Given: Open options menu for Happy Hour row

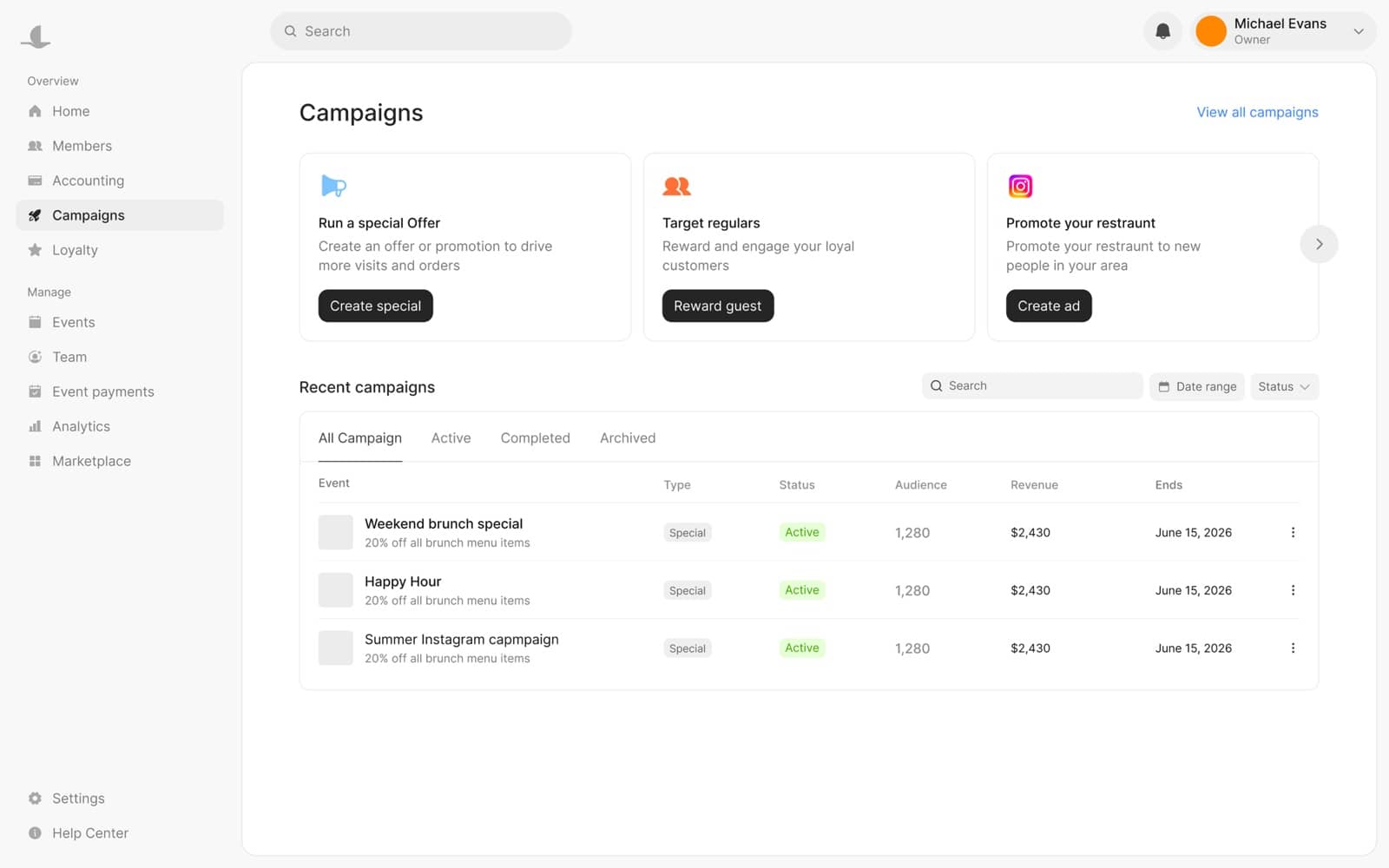Looking at the screenshot, I should point(1293,590).
